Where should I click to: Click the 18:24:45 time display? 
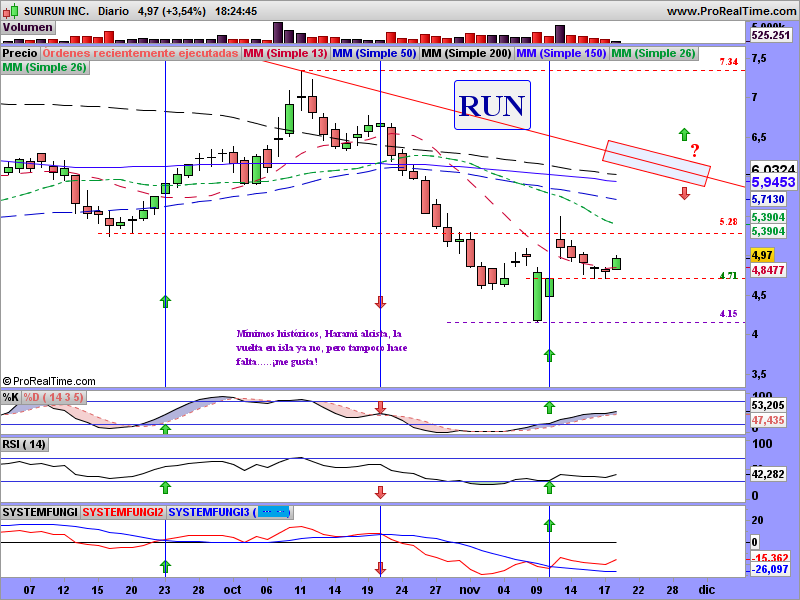236,11
